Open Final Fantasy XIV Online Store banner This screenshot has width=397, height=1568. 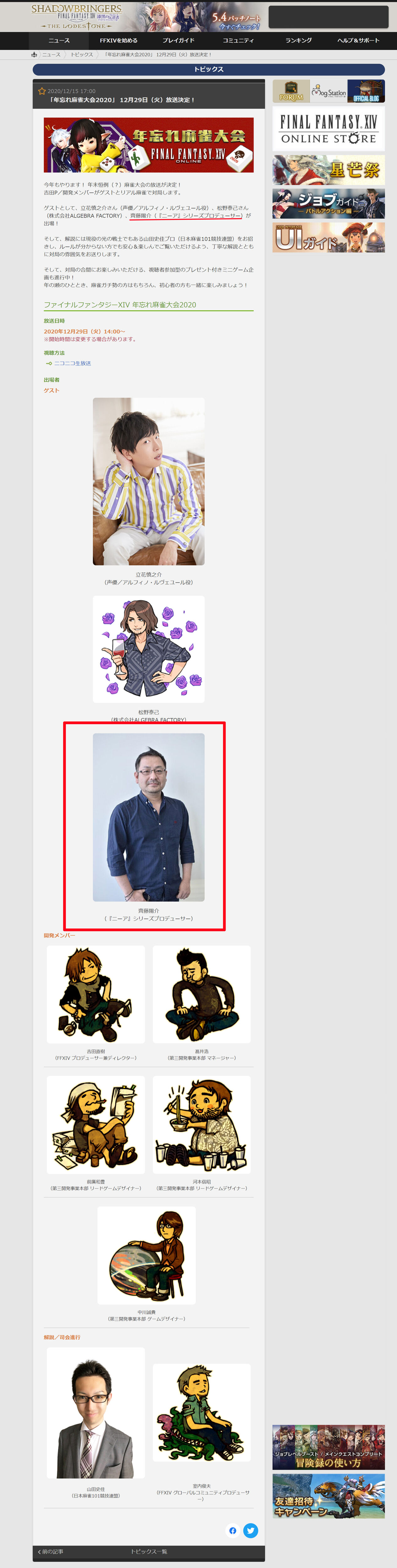pos(329,129)
